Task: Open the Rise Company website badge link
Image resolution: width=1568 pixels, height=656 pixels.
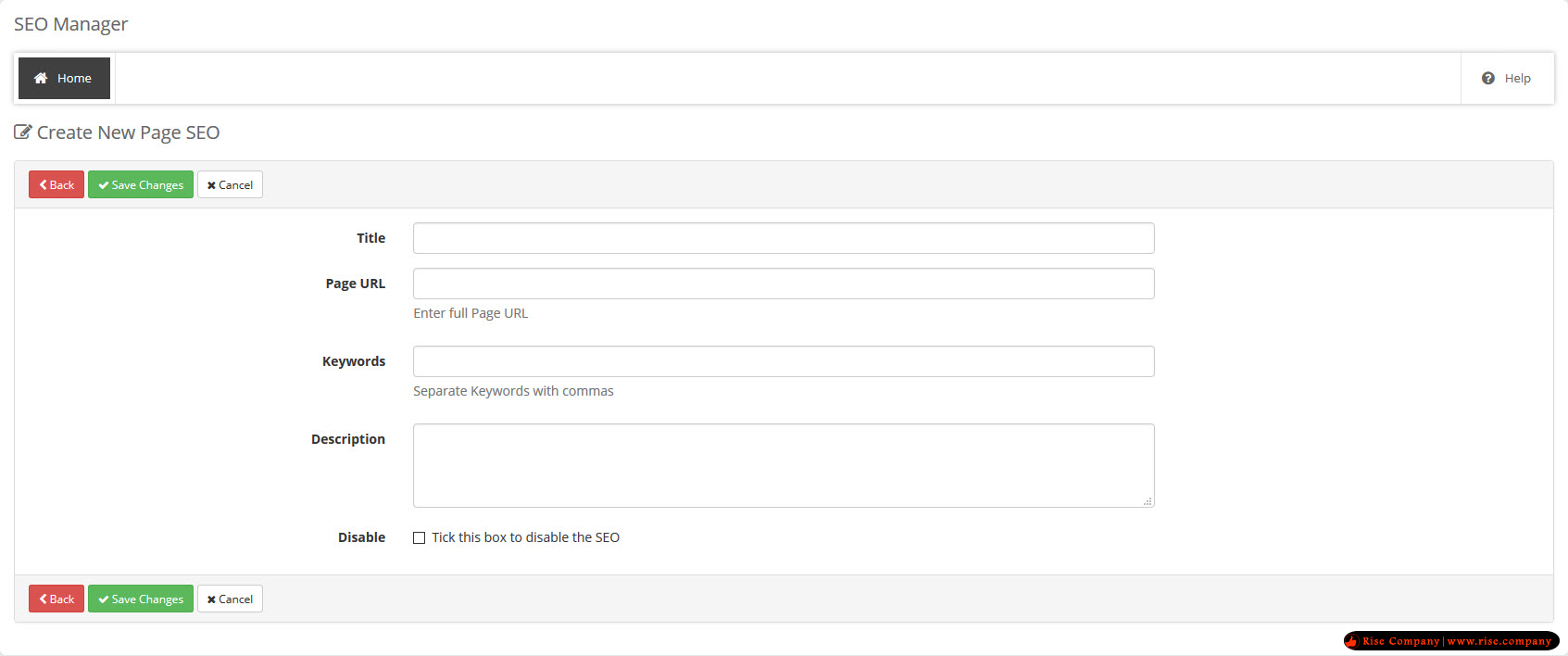Action: 1451,640
